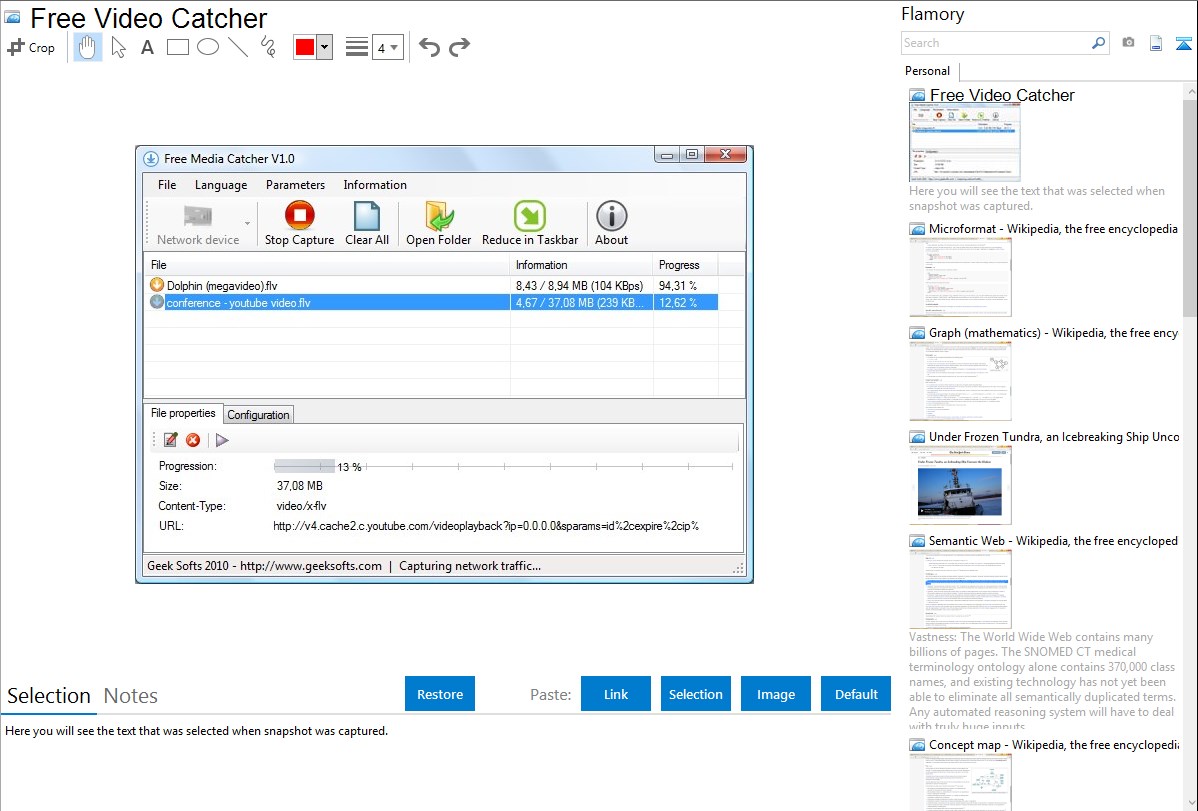1198x811 pixels.
Task: Click the line thickness icon
Action: click(357, 47)
